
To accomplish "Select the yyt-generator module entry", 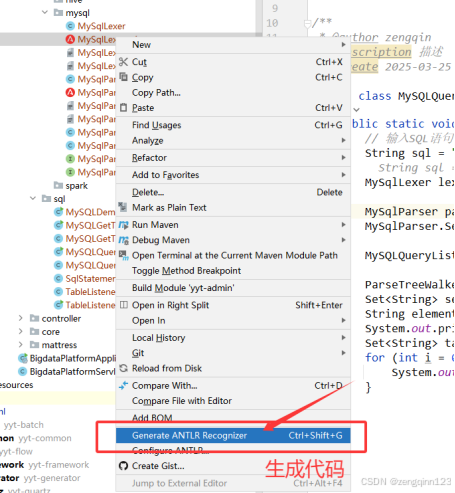I will [x=52, y=478].
